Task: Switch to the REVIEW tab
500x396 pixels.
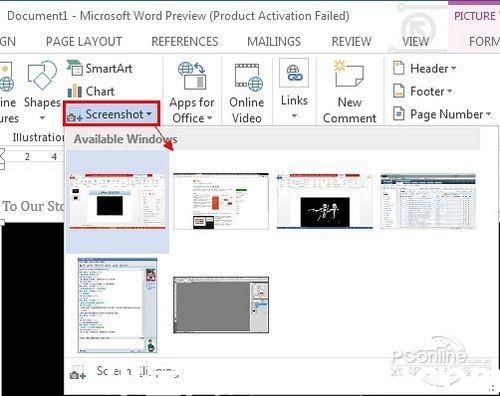Action: click(351, 42)
